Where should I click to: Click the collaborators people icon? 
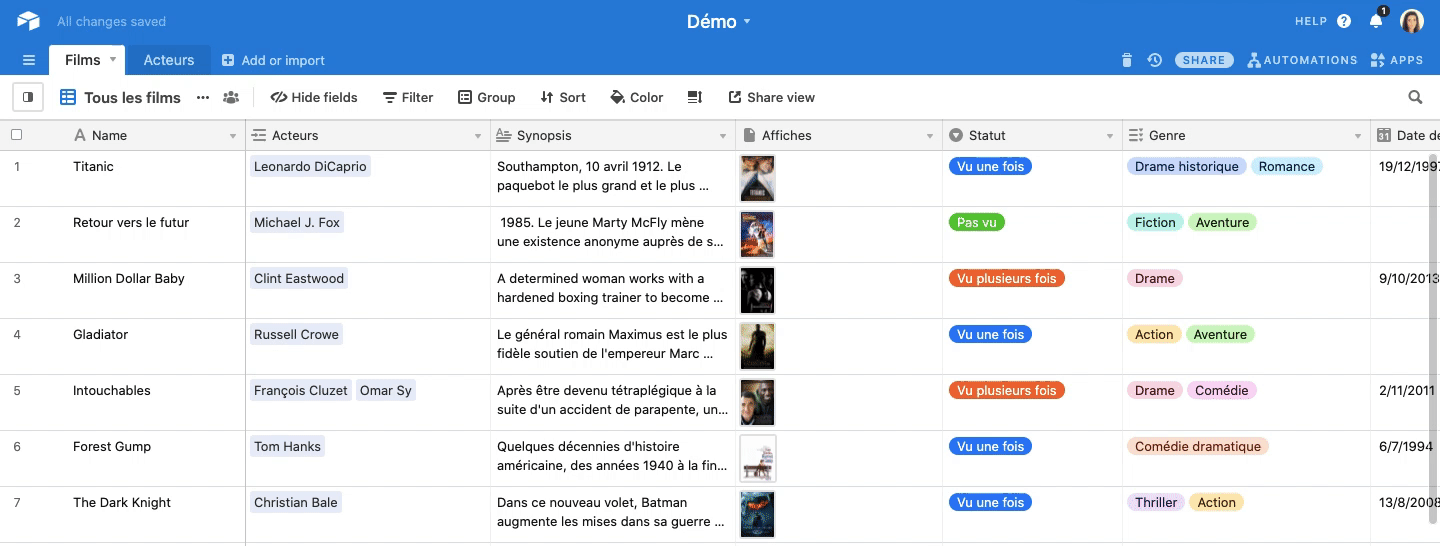231,97
